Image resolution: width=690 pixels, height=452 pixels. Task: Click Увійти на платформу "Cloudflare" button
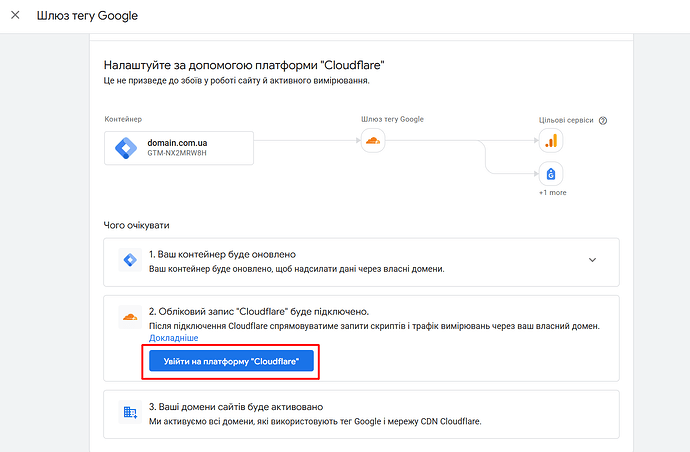(x=231, y=361)
